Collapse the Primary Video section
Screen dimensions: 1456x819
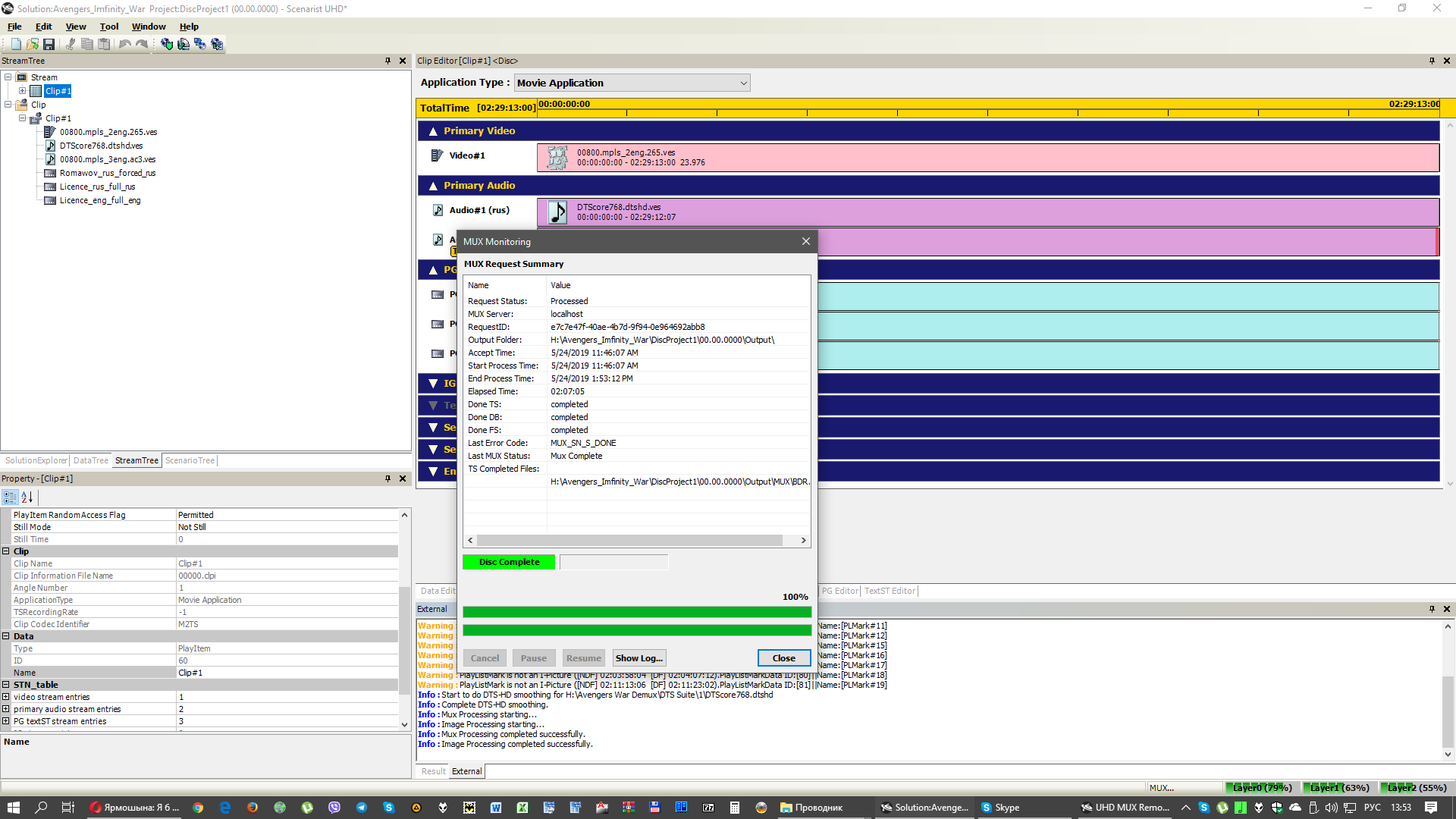tap(433, 131)
